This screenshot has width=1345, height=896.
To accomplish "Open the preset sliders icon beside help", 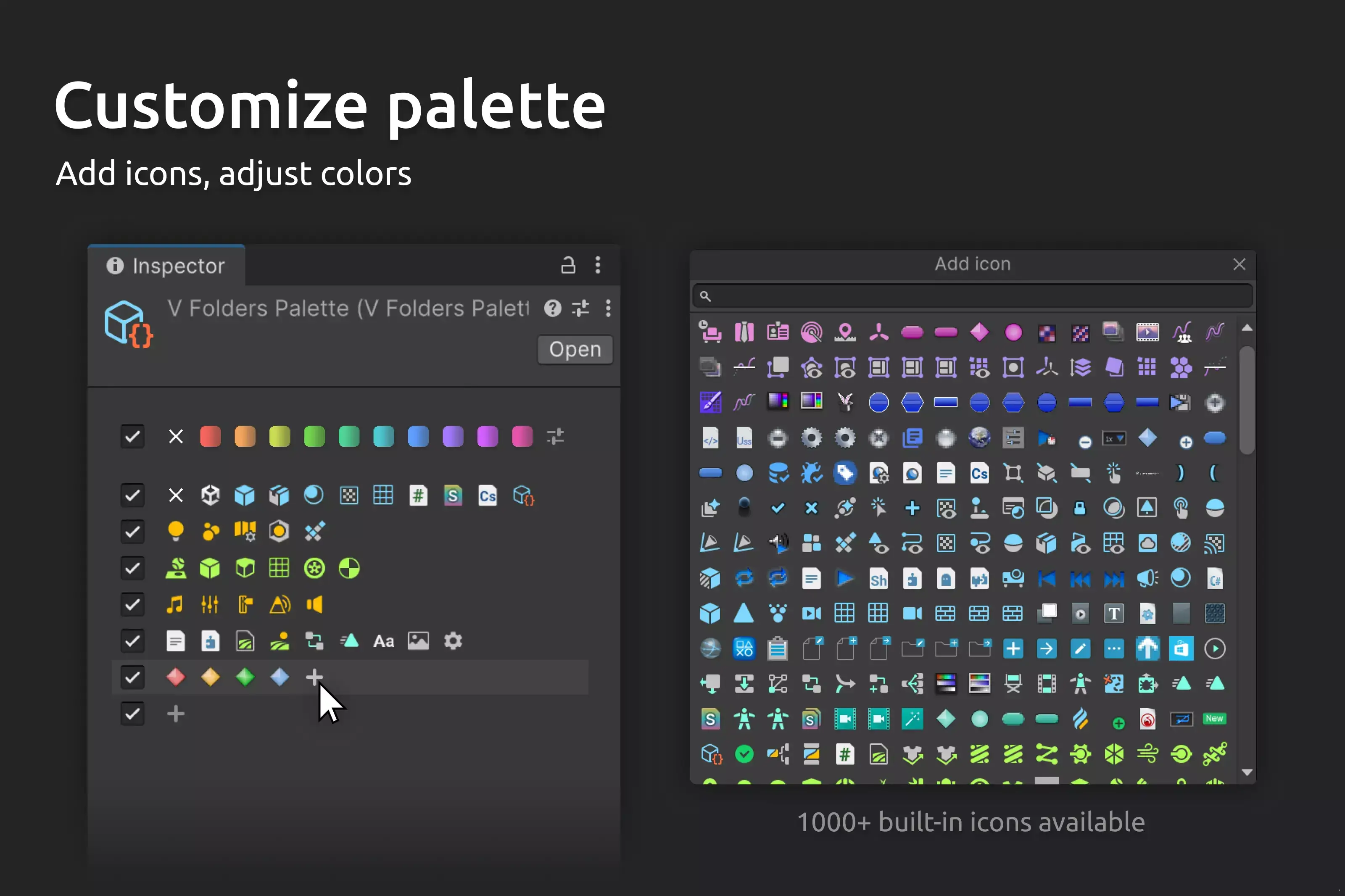I will 580,308.
